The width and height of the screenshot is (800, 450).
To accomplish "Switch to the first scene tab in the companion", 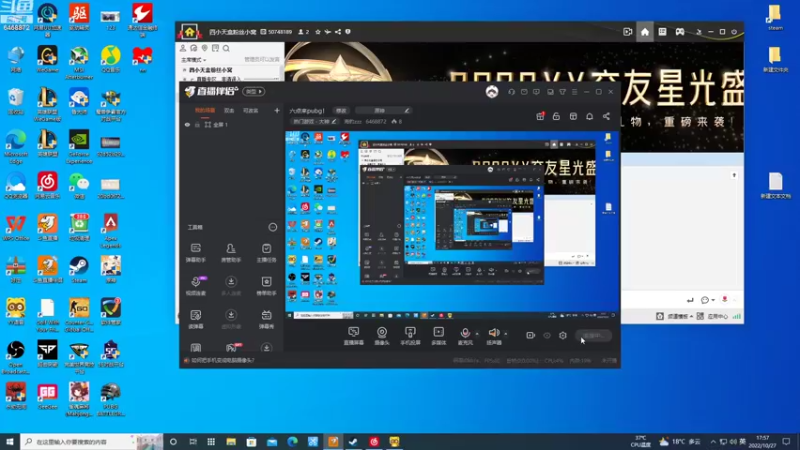I will pos(205,110).
